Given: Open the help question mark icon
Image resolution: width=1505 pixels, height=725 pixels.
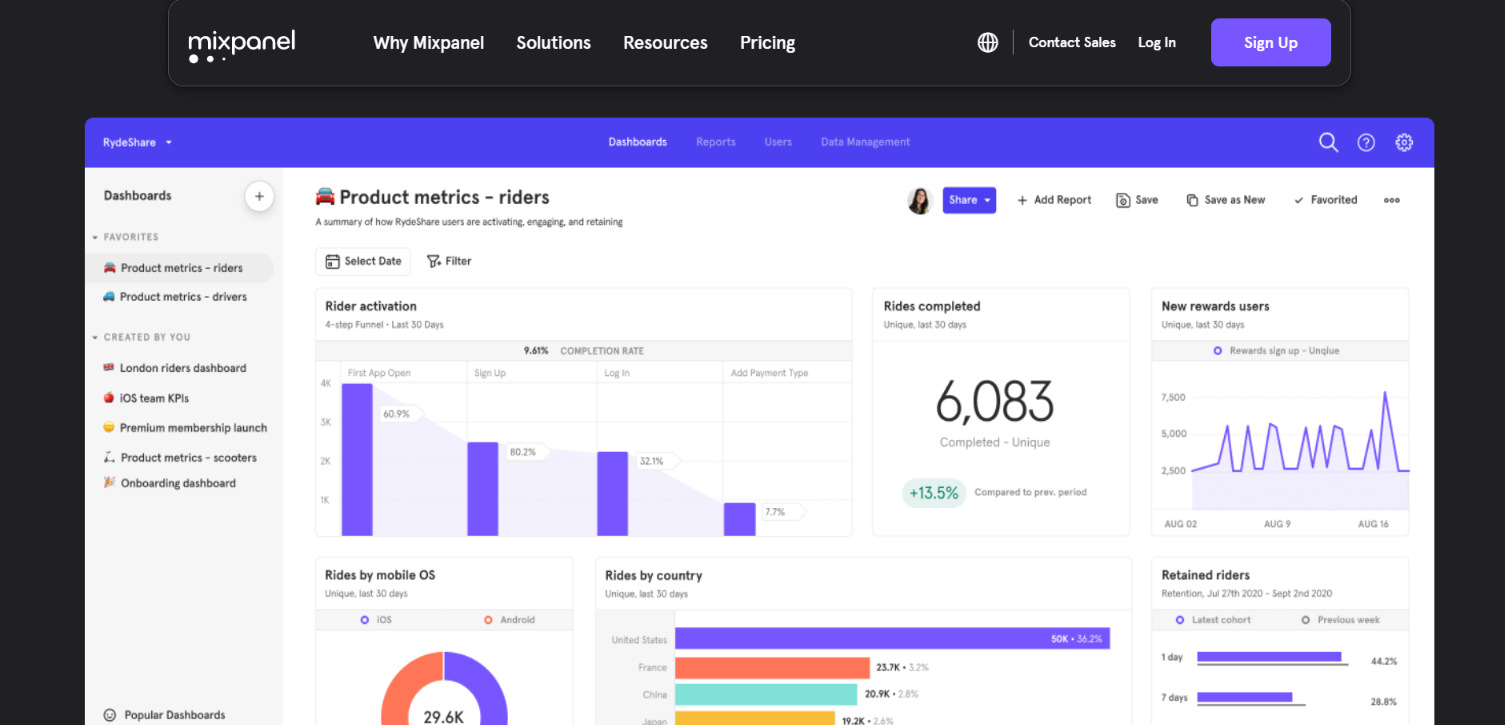Looking at the screenshot, I should coord(1366,142).
